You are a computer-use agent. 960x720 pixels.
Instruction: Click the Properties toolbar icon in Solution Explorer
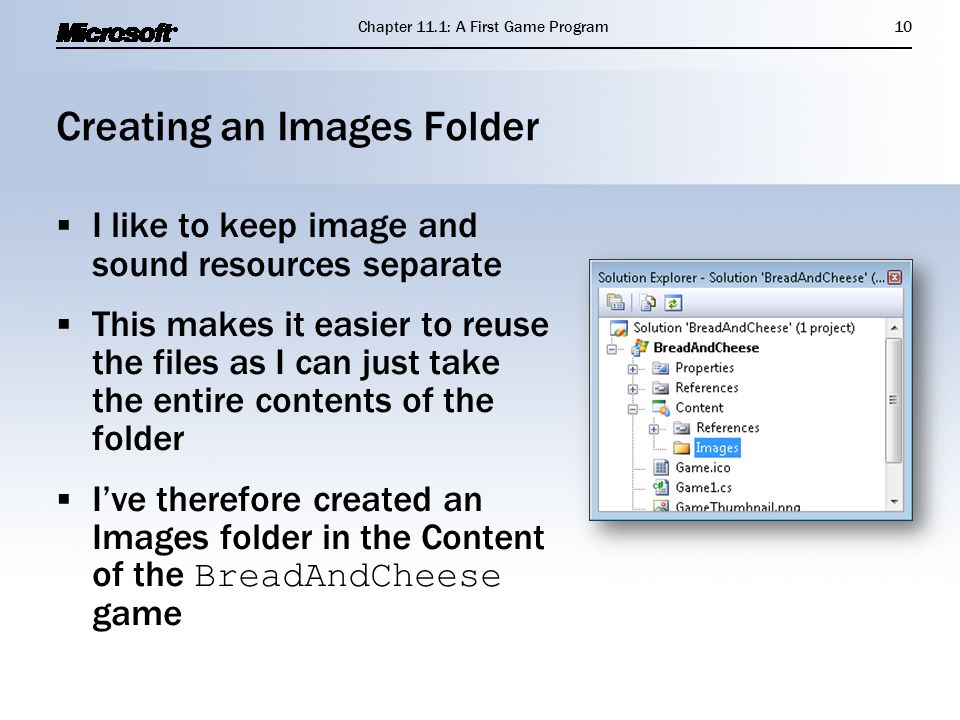click(x=615, y=302)
